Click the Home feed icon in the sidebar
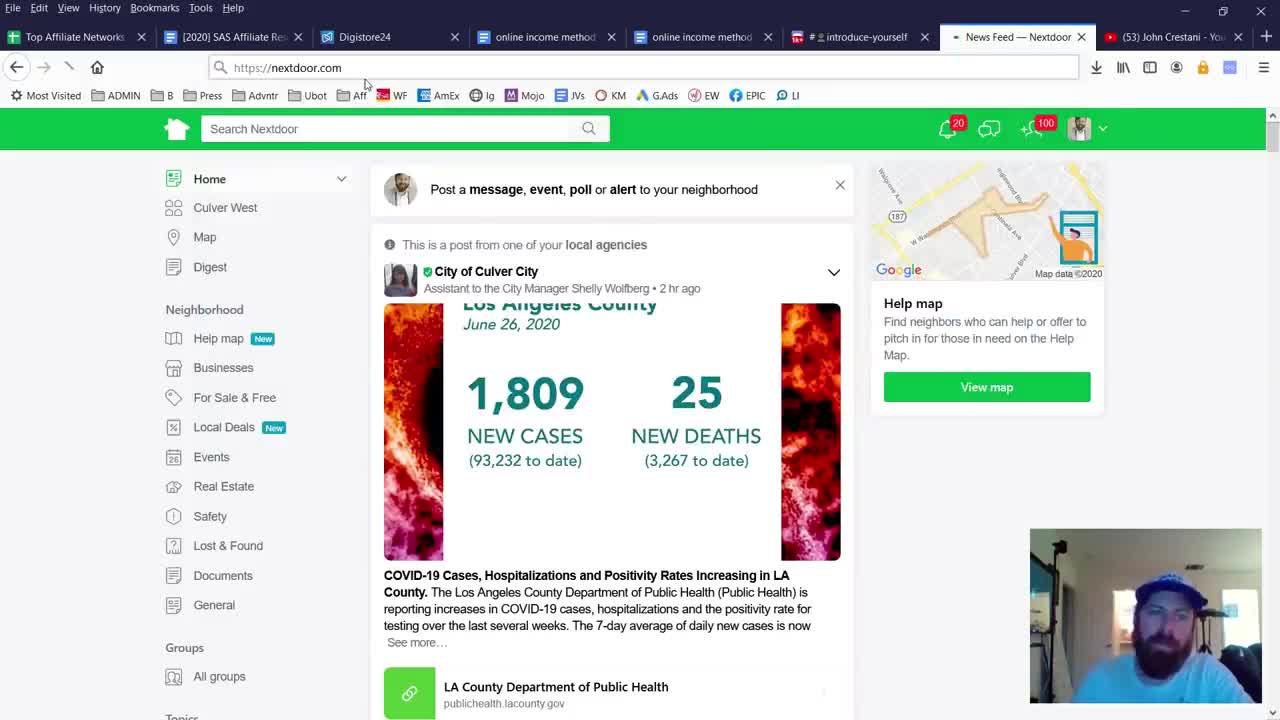This screenshot has height=720, width=1280. coord(174,179)
